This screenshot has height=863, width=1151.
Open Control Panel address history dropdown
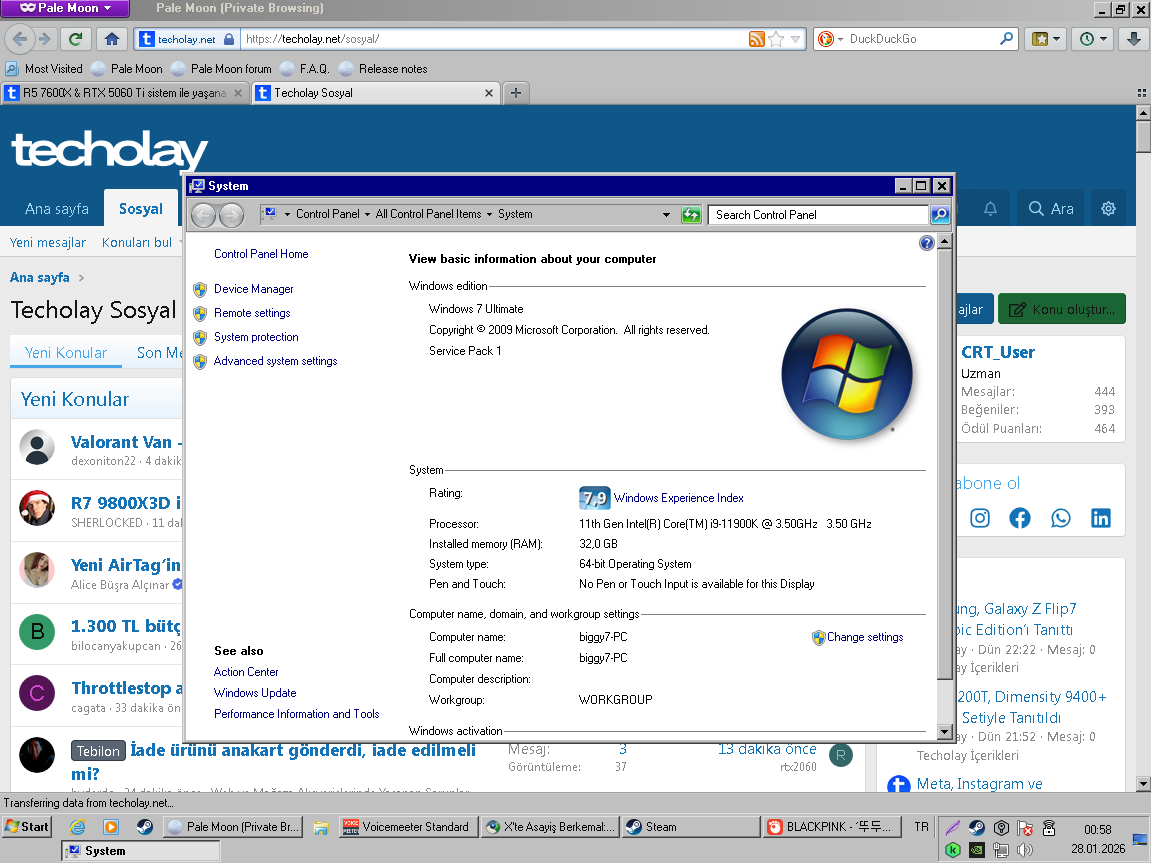tap(666, 214)
